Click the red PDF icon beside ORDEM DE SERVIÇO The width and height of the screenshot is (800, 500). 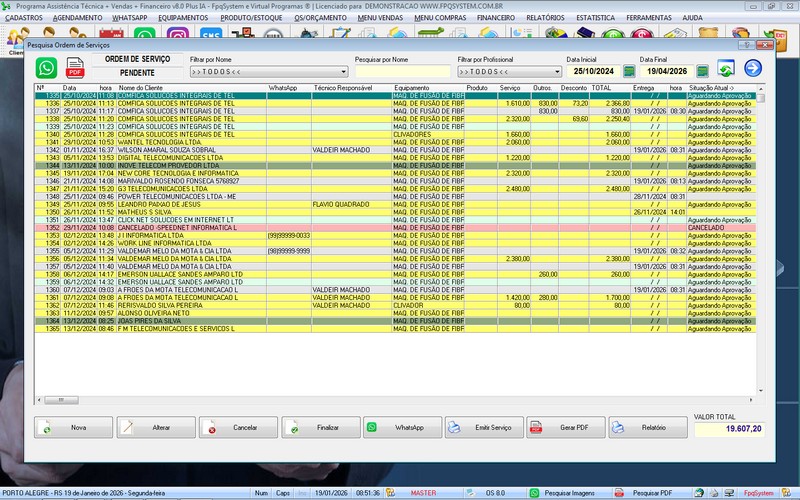click(x=75, y=68)
